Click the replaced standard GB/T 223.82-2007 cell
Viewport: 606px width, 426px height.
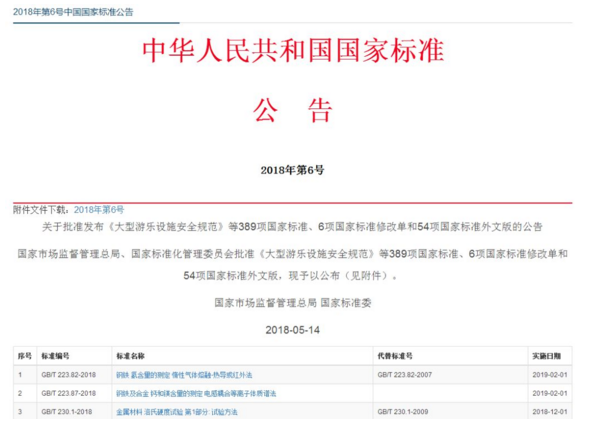tap(407, 375)
